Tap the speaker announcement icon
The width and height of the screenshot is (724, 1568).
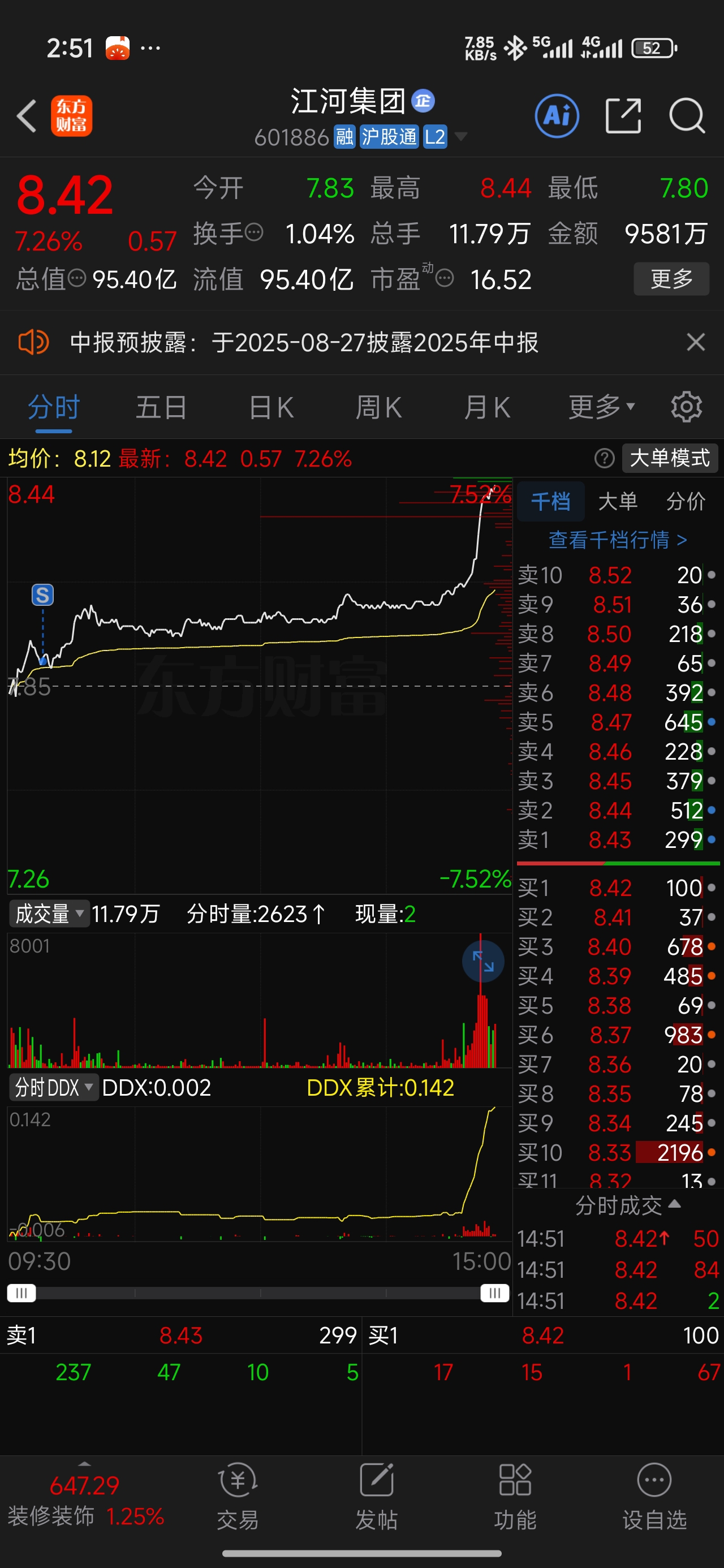[33, 342]
